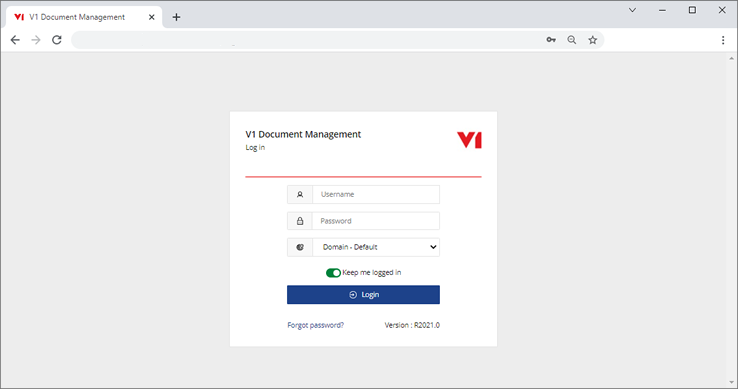Click the scrollbar up arrow

731,59
